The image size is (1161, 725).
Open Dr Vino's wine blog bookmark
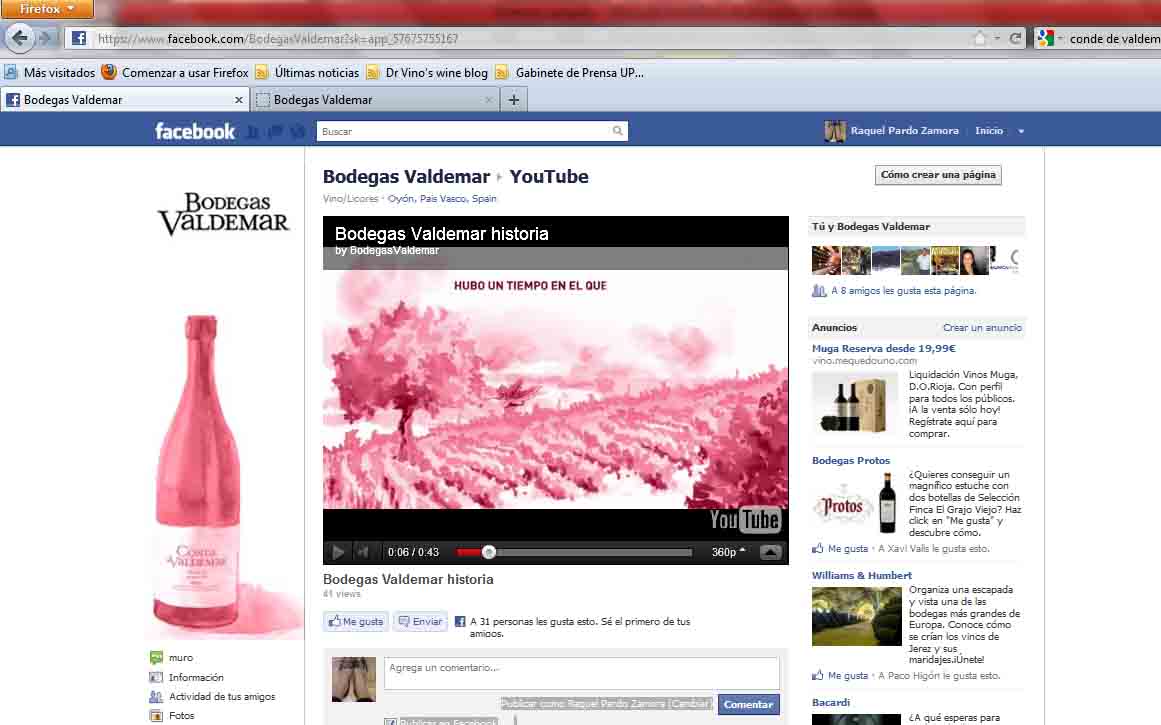tap(426, 73)
